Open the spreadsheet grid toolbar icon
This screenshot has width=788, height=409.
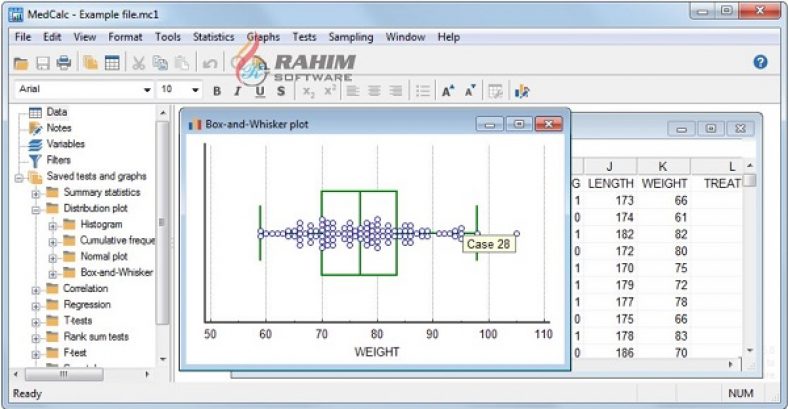pos(112,63)
